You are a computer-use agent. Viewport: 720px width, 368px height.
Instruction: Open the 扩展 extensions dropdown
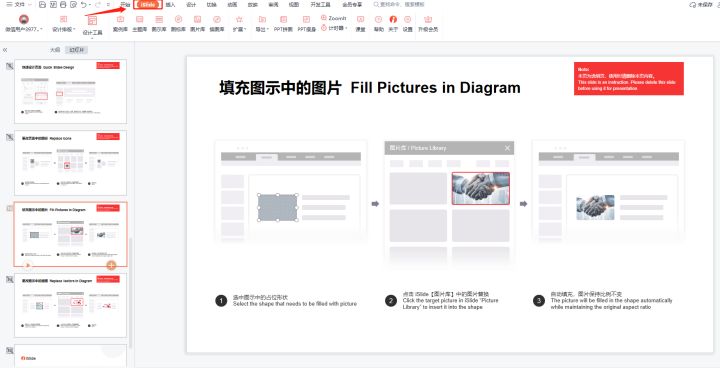(239, 23)
